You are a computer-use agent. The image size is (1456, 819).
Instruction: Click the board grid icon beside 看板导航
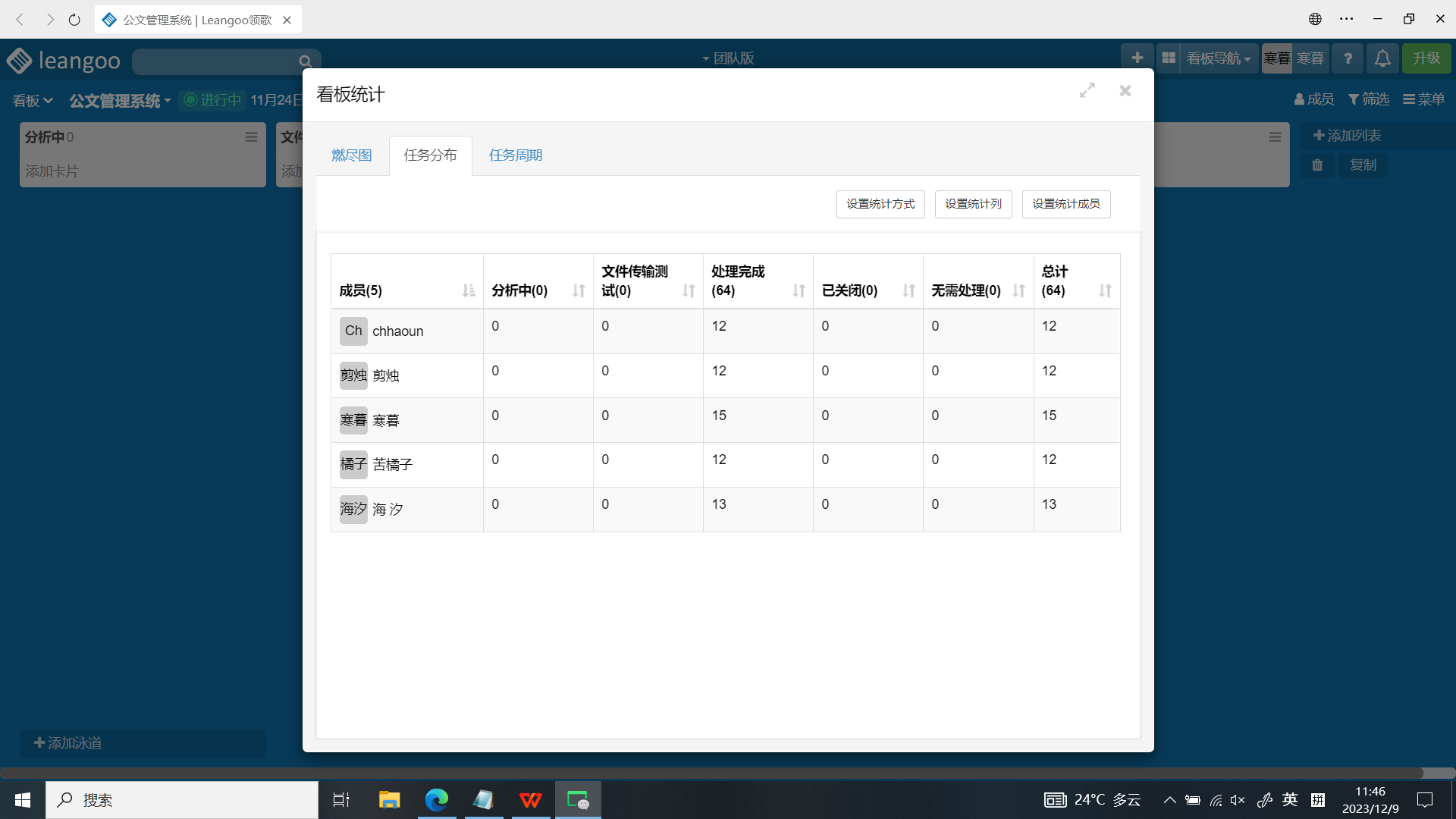1169,58
